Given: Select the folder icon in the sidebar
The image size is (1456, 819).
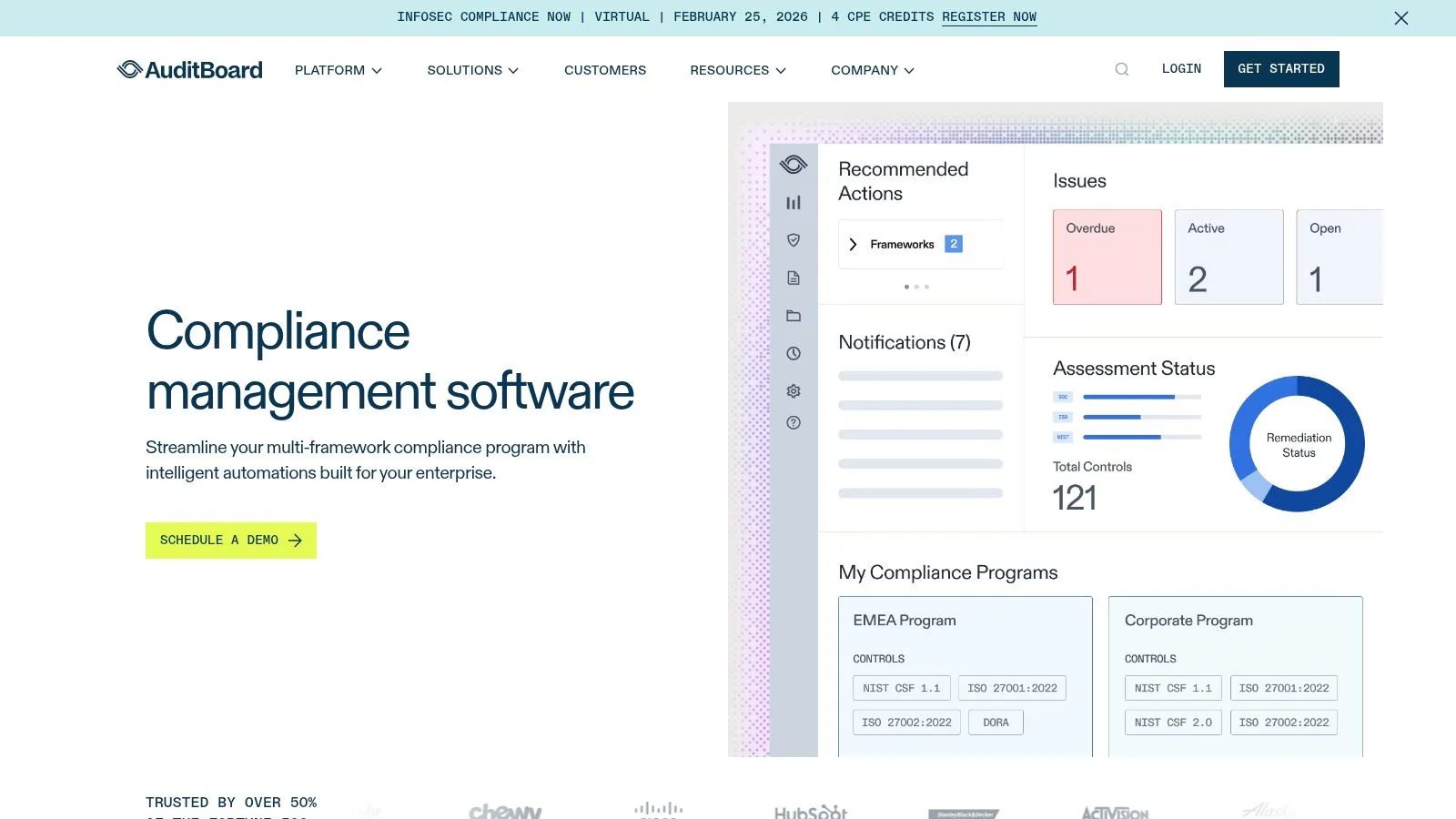Looking at the screenshot, I should [x=793, y=316].
